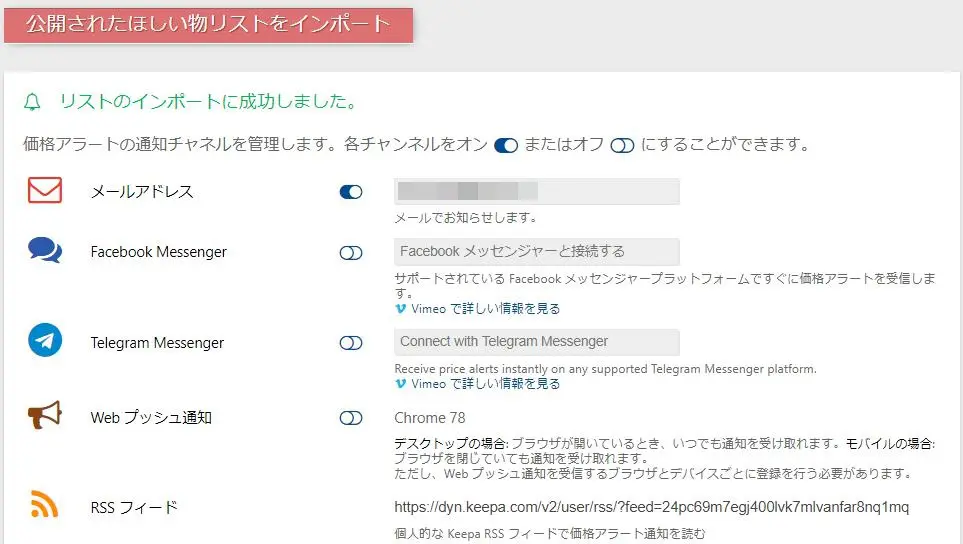Enable the Telegram Messenger notification toggle
The image size is (963, 544).
tap(351, 343)
